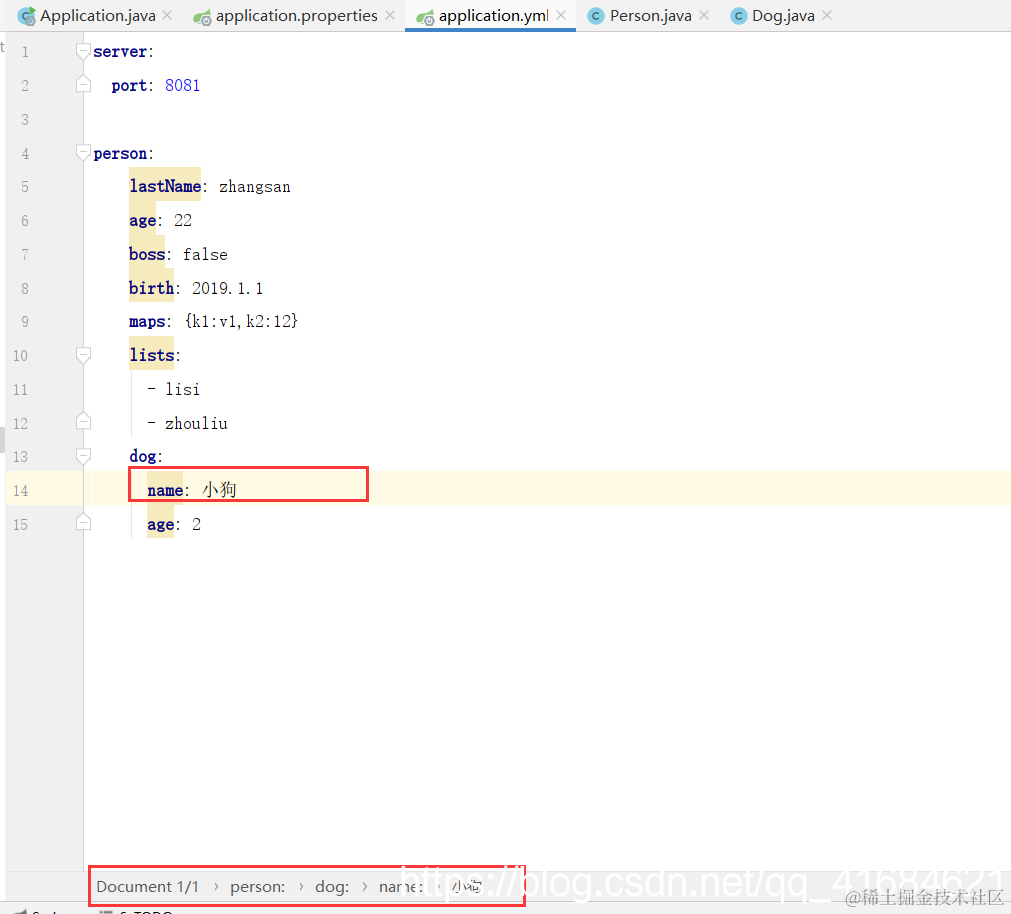Image resolution: width=1011 pixels, height=914 pixels.
Task: Click the list item lisi
Action: click(182, 389)
